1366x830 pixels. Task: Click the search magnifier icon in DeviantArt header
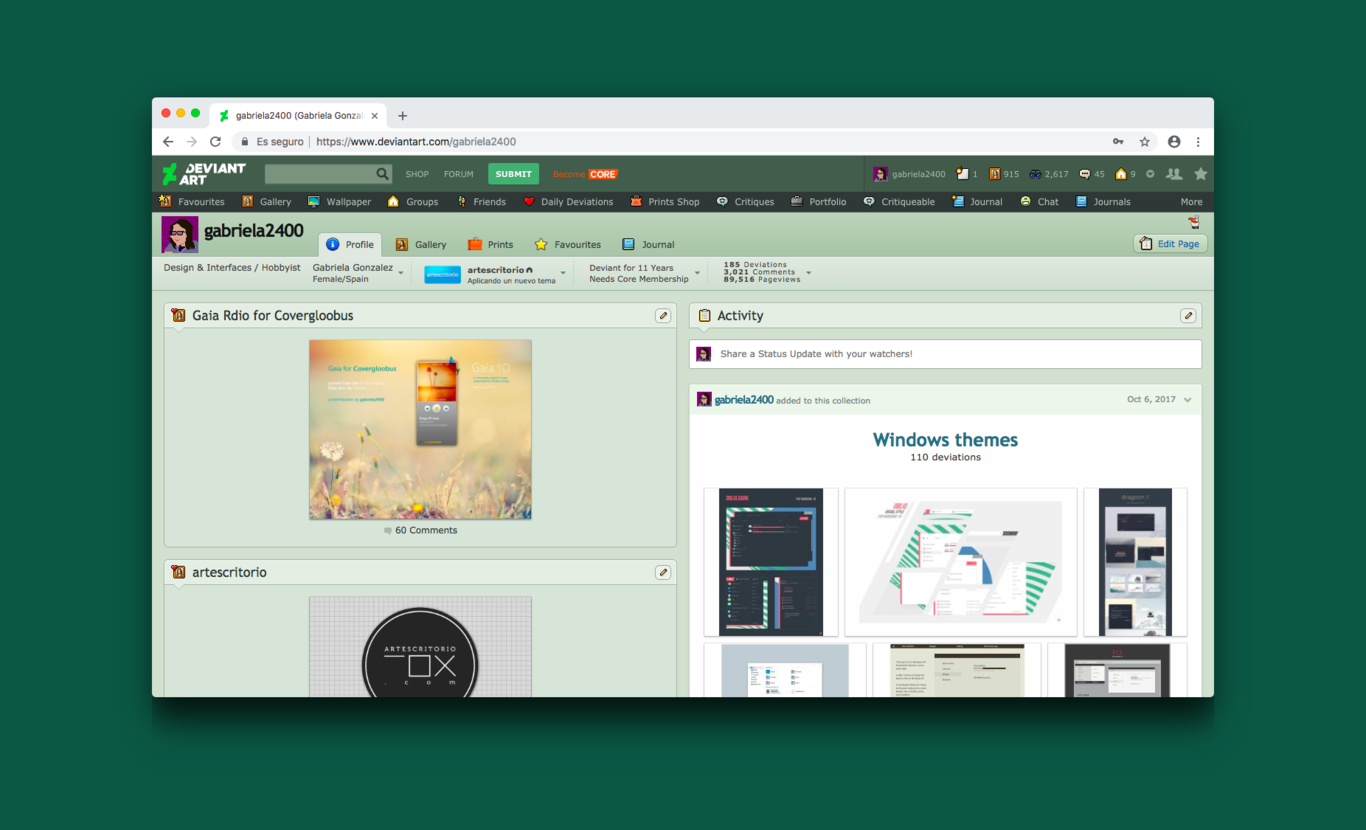tap(382, 174)
